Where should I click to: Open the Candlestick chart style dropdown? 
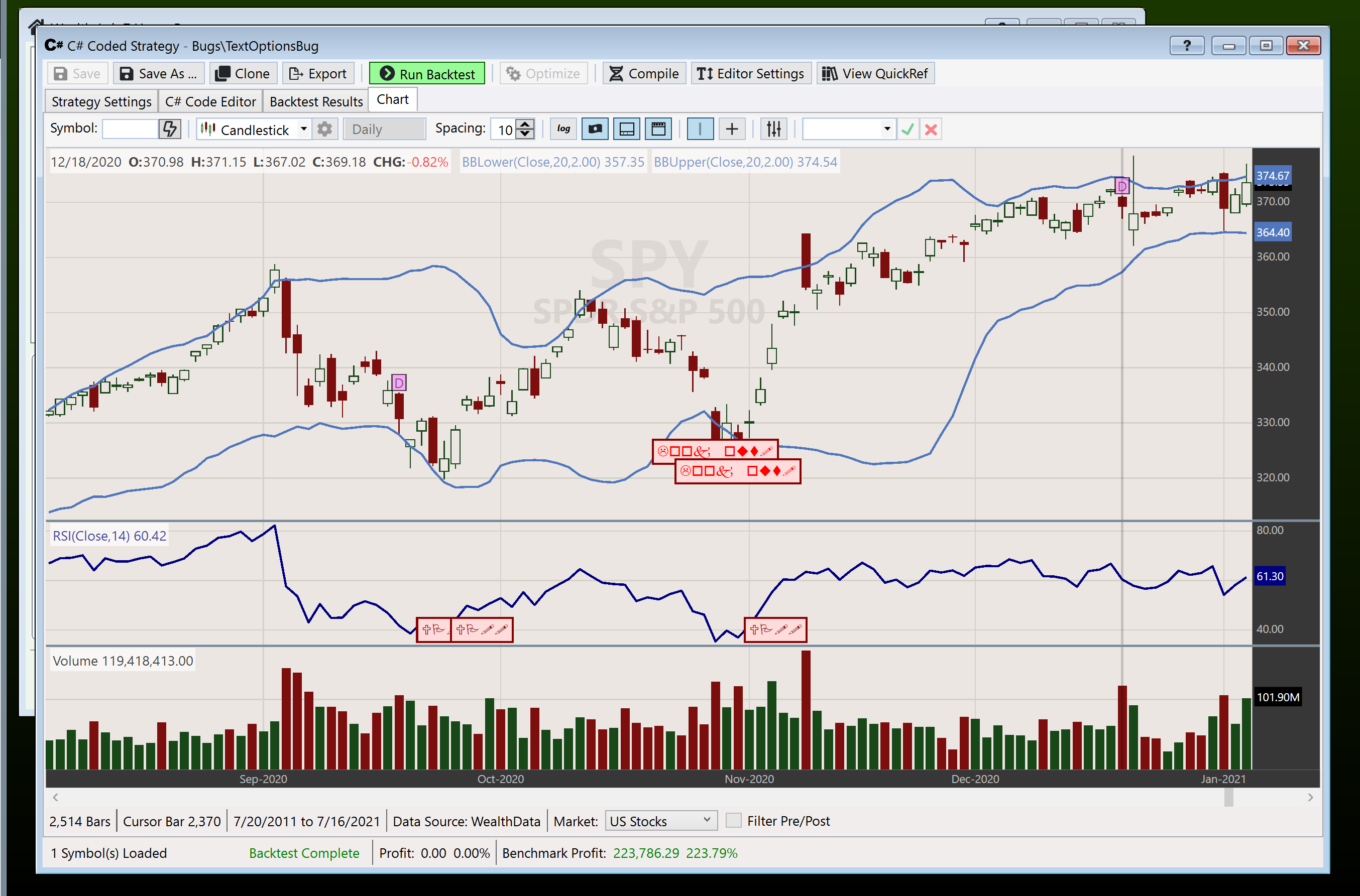pos(303,129)
